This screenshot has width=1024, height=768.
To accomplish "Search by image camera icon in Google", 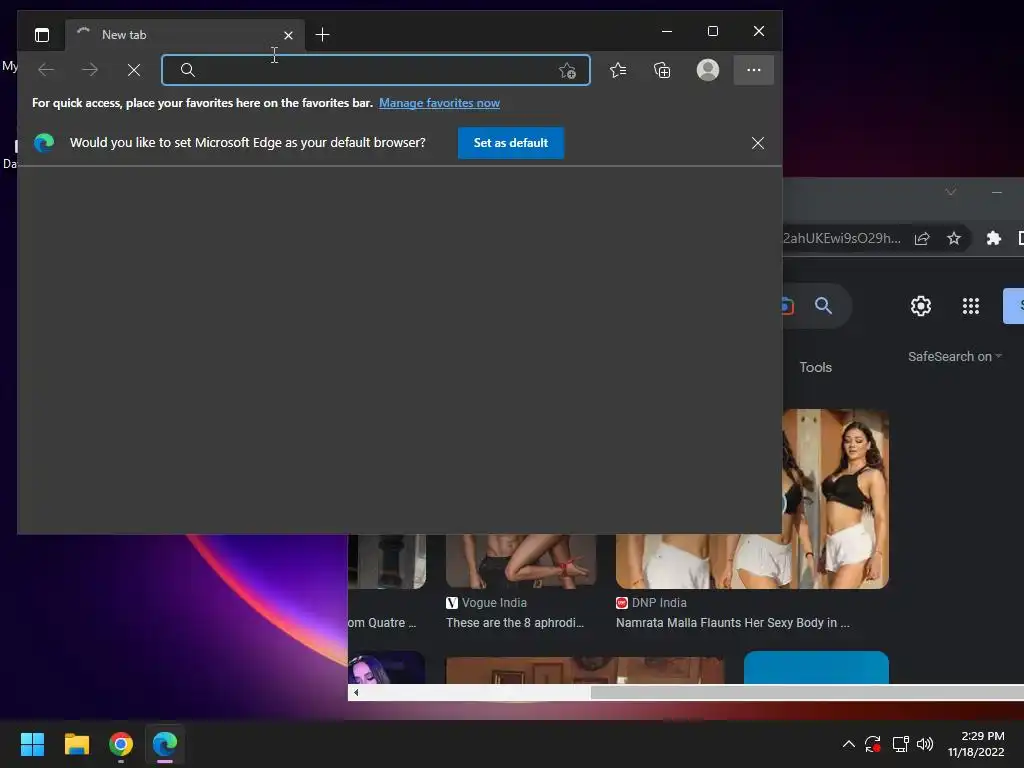I will tap(788, 306).
